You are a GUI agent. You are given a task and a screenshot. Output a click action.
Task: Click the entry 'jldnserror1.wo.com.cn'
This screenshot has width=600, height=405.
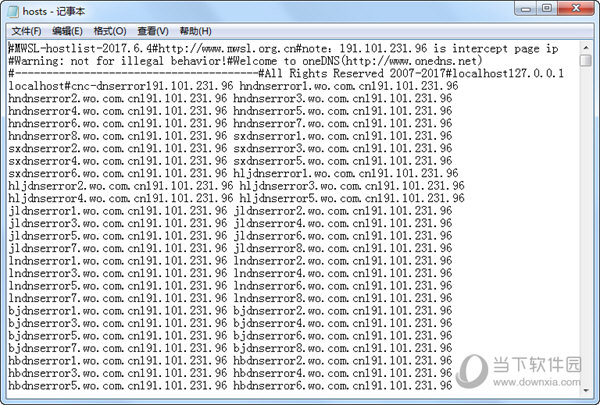[x=74, y=211]
